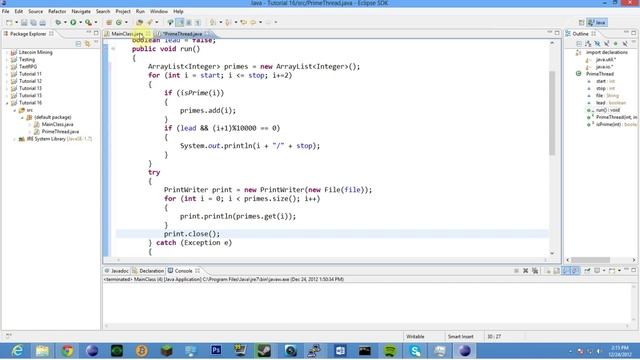The width and height of the screenshot is (640, 360).
Task: Select the lead : boolean field in Outline
Action: coord(611,103)
